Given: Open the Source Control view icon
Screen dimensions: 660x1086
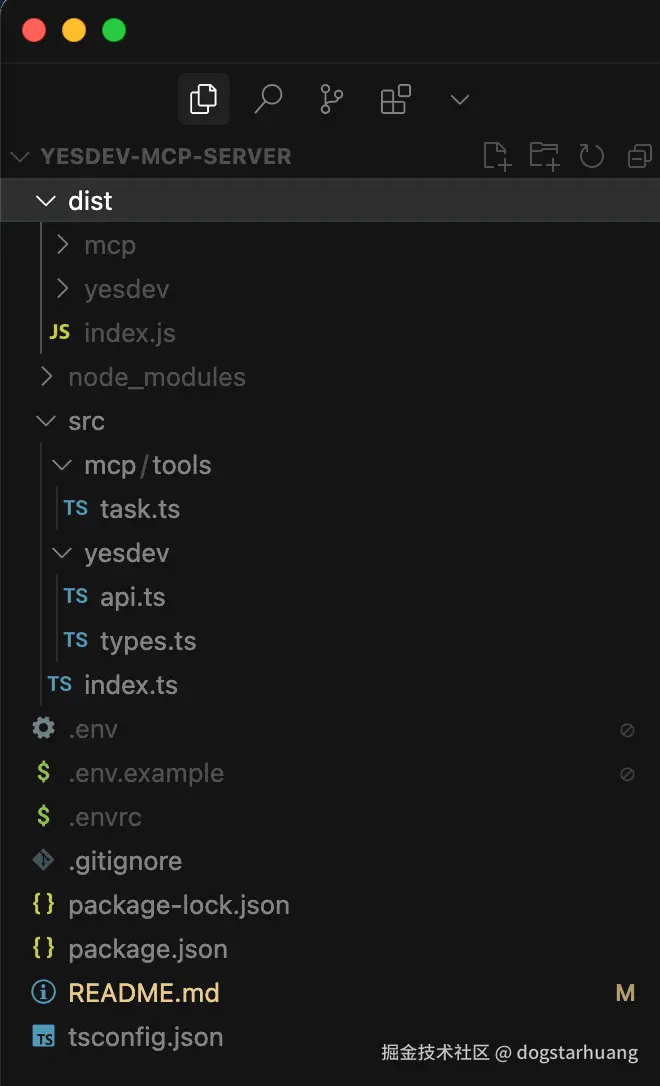Looking at the screenshot, I should point(331,99).
